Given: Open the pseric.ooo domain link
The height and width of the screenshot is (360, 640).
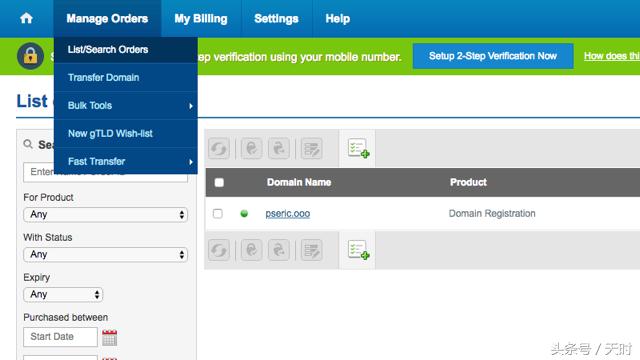Looking at the screenshot, I should (288, 213).
